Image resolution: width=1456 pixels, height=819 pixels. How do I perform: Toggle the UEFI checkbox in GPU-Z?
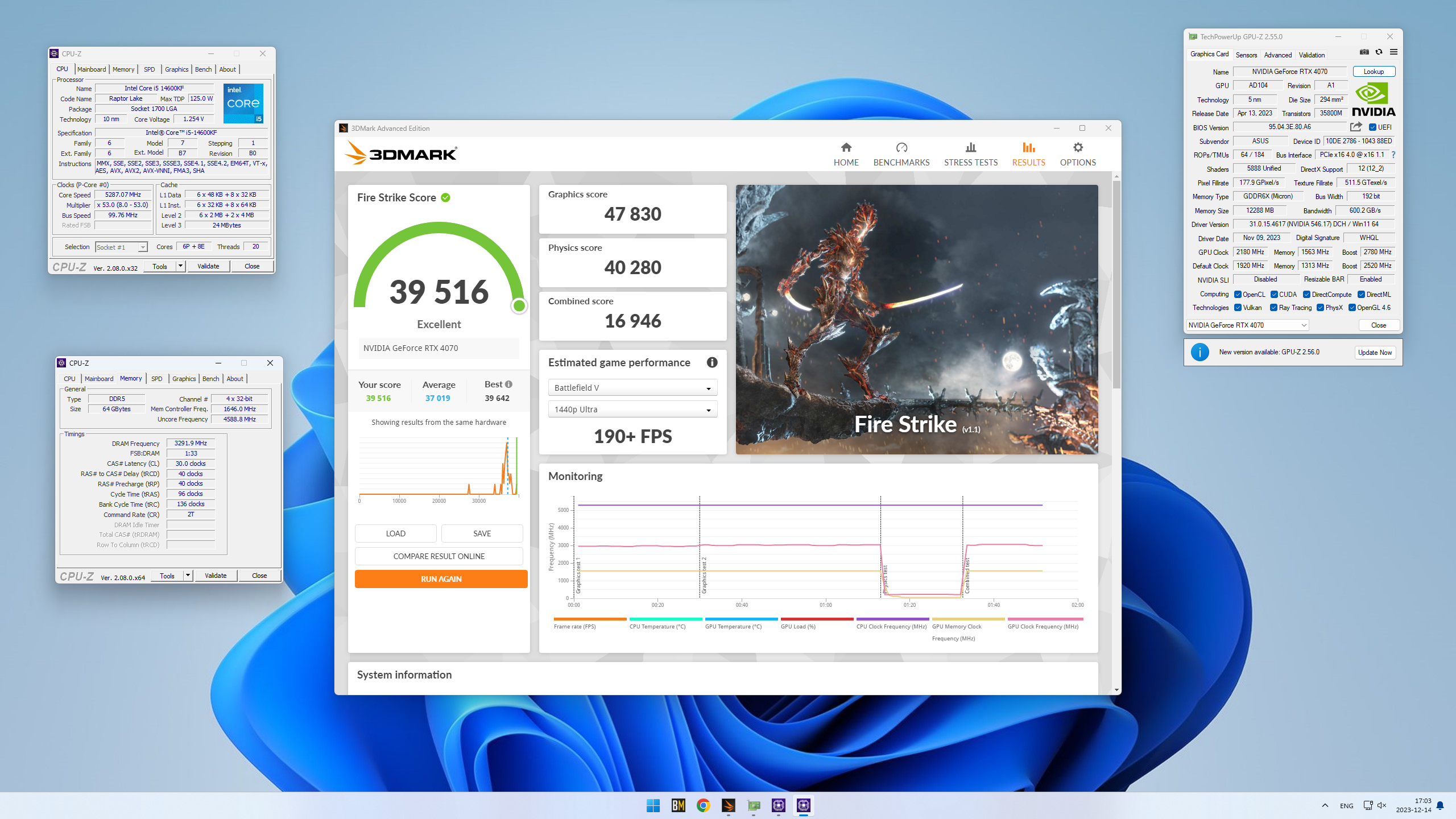coord(1372,127)
